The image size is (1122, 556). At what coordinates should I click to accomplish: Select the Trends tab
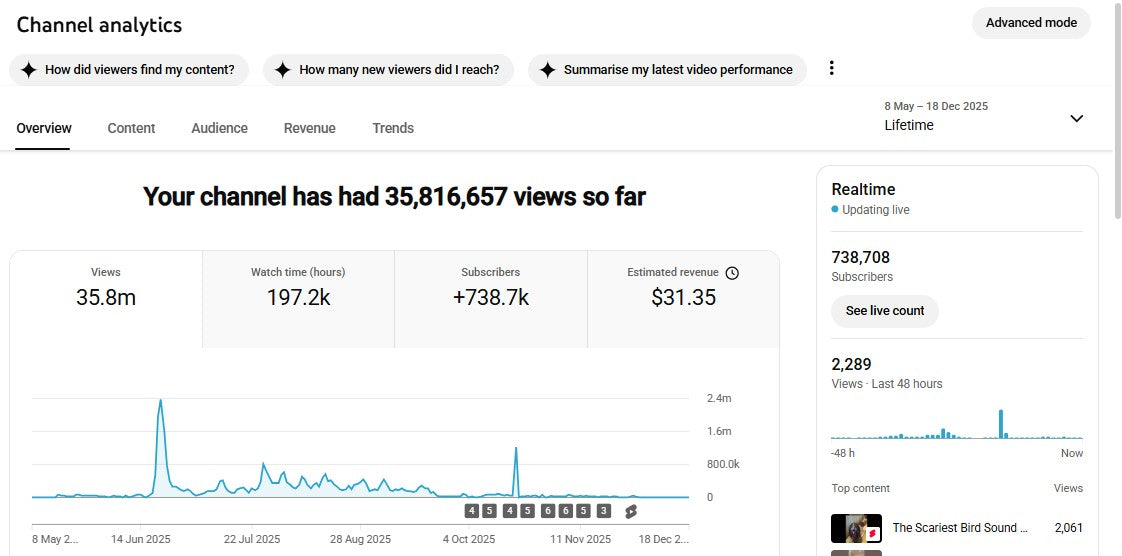click(x=393, y=128)
